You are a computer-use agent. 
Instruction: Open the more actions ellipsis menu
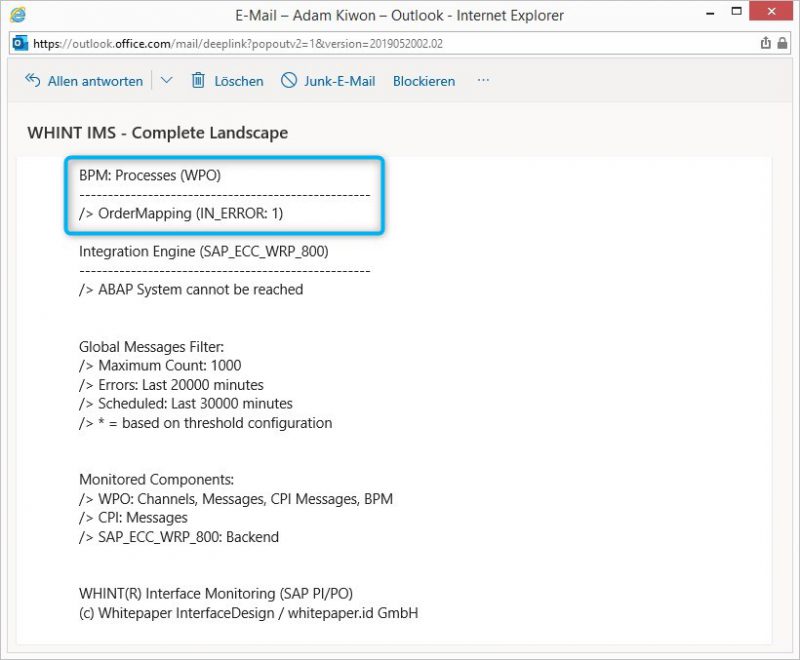click(483, 80)
